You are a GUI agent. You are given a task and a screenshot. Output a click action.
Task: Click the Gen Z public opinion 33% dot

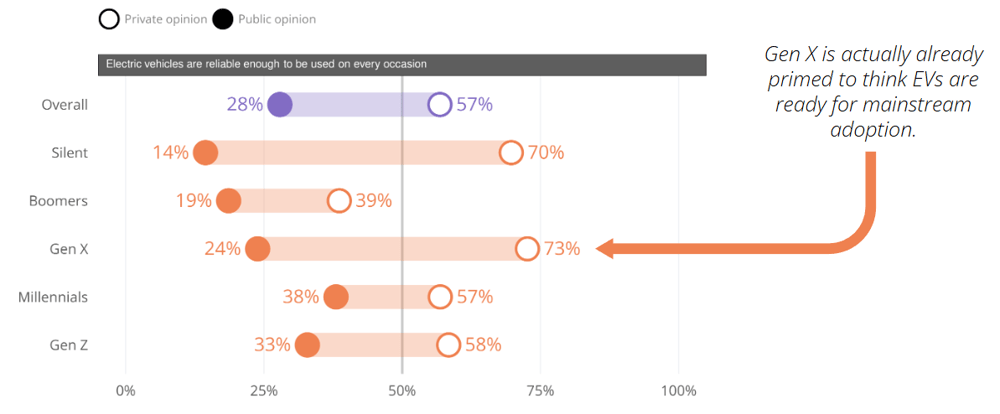(x=307, y=345)
